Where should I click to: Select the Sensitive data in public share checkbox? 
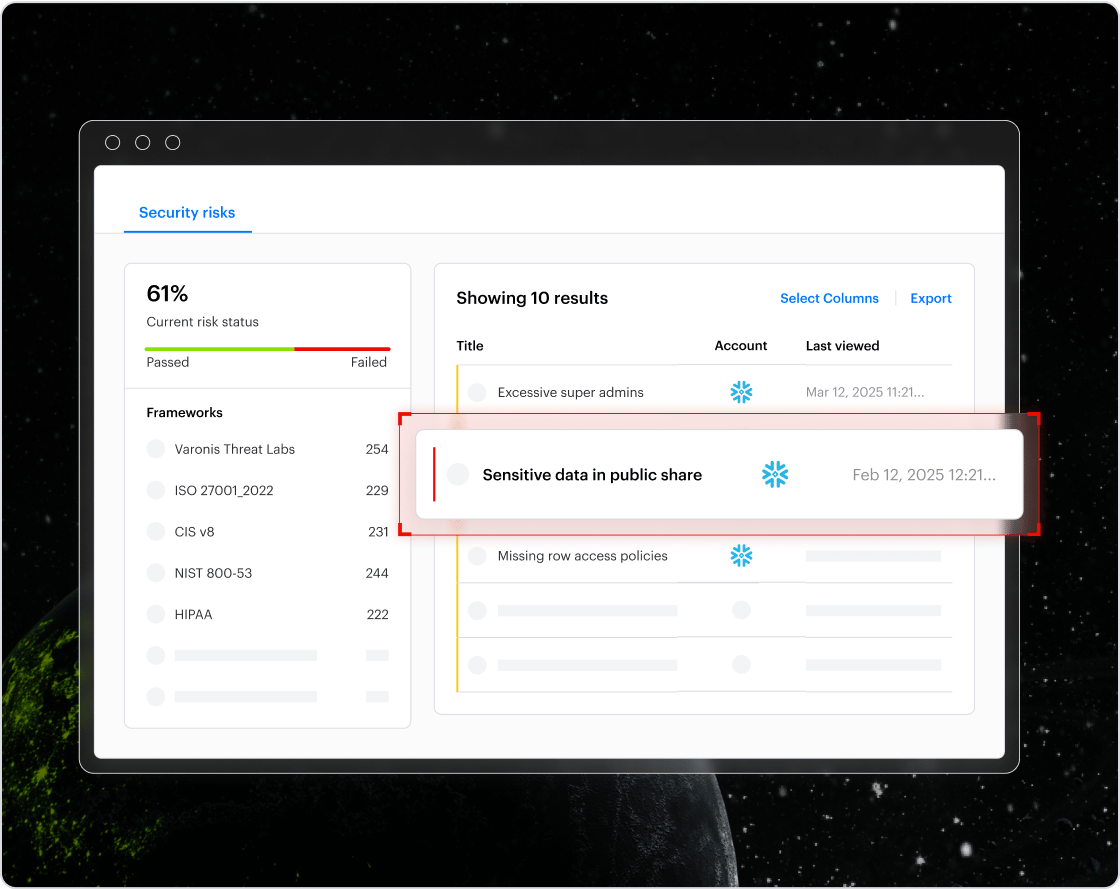[459, 474]
